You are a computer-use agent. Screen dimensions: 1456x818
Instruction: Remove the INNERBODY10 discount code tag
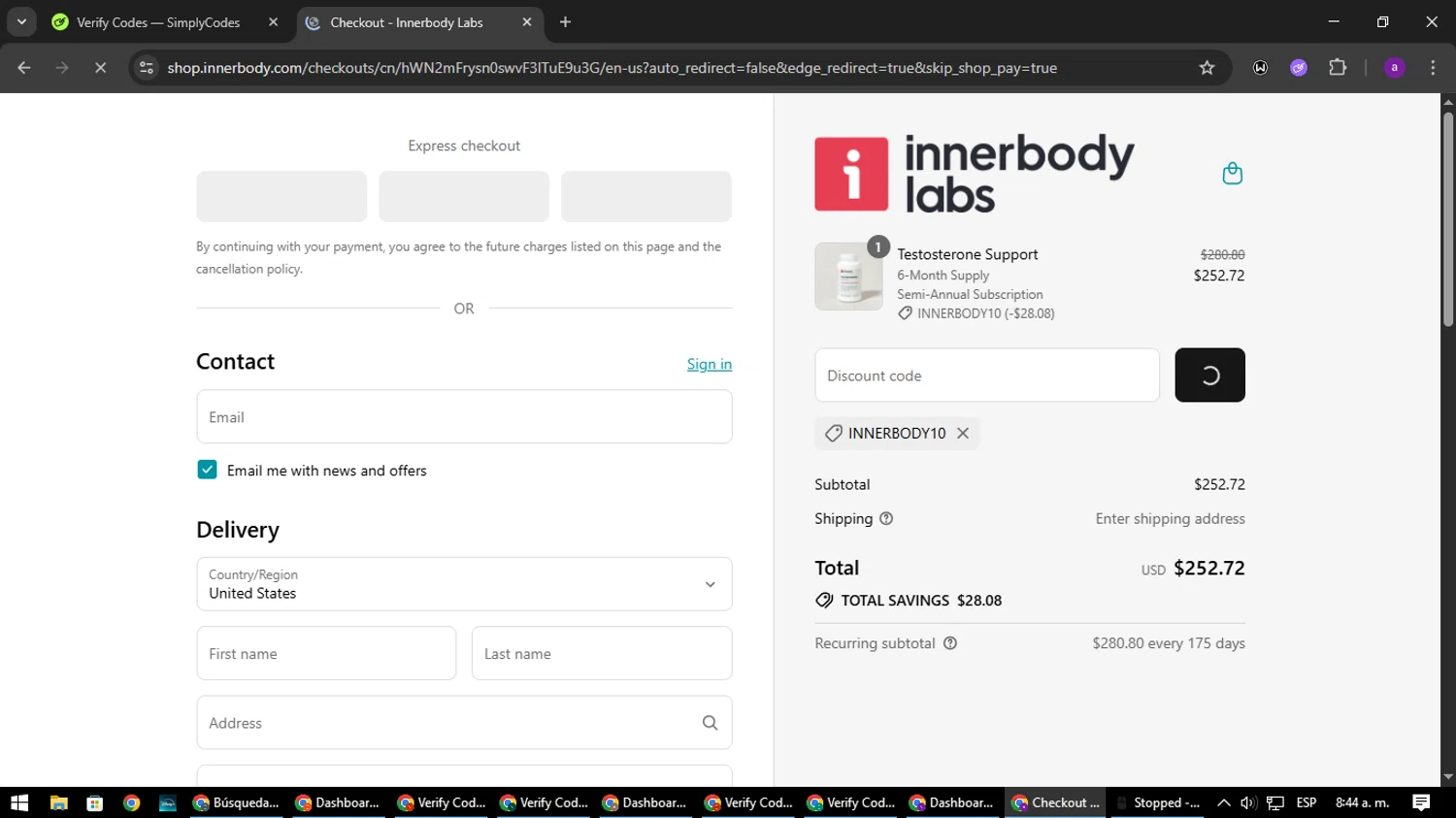(x=963, y=434)
